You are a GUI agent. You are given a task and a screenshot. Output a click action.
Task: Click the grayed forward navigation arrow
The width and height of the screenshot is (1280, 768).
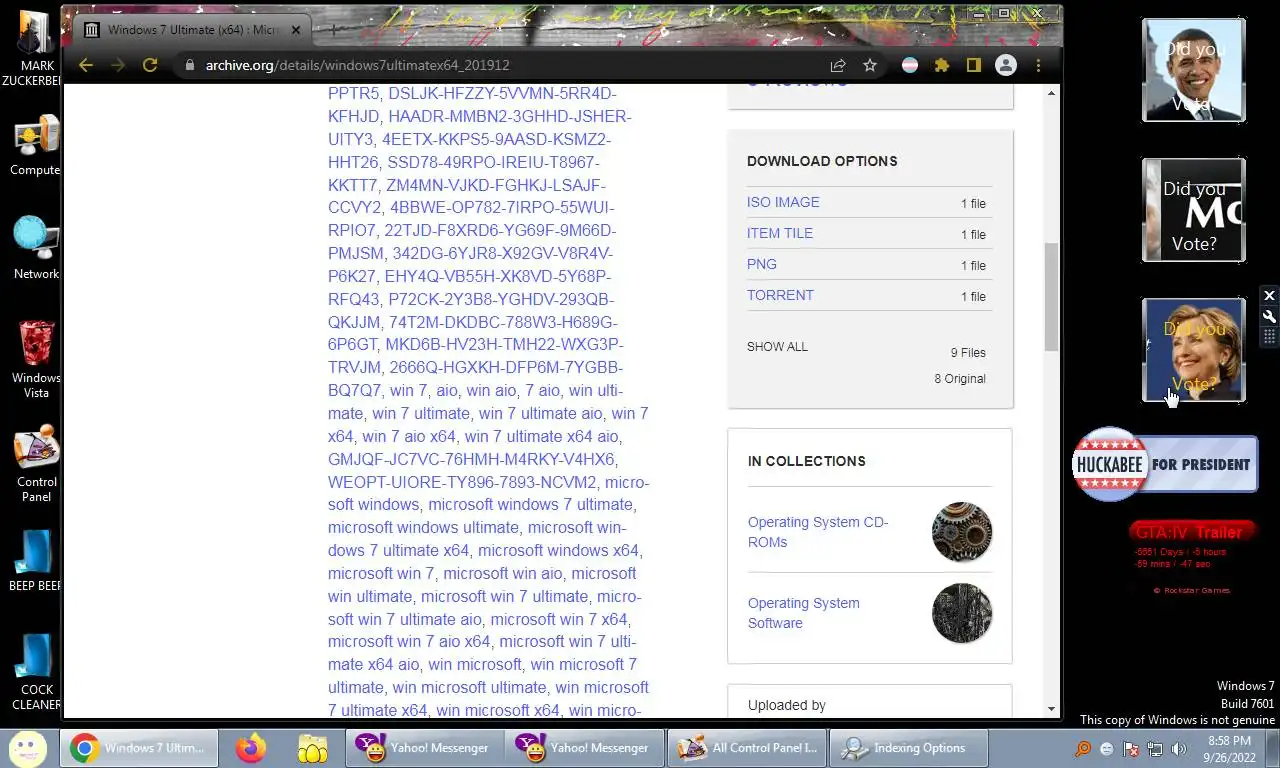point(118,65)
